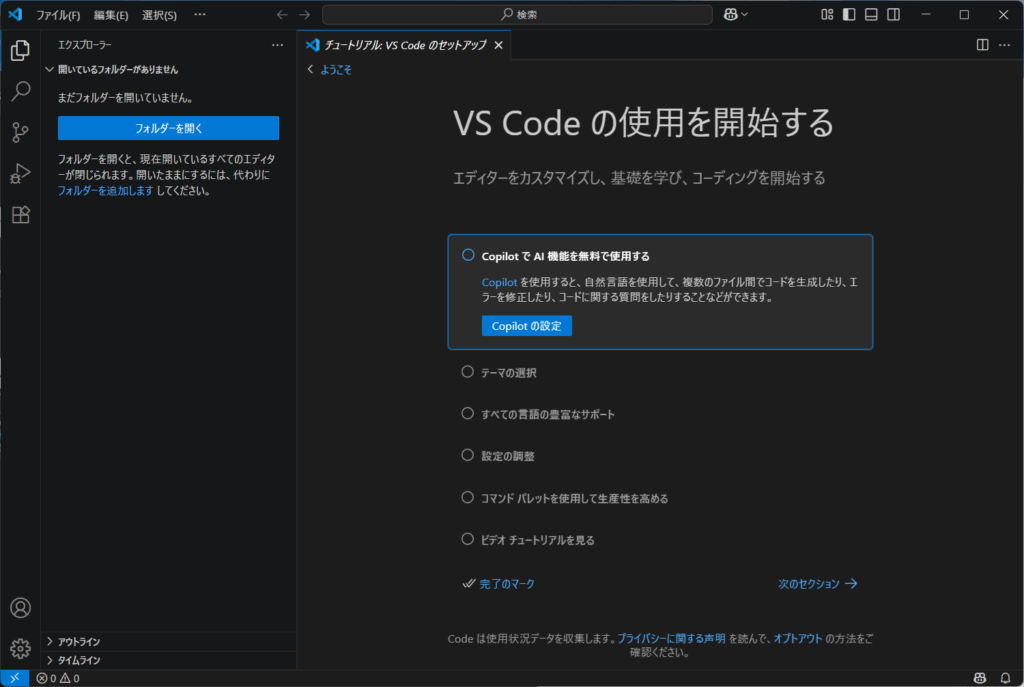Open the Copilot dropdown arrow in title bar

744,15
